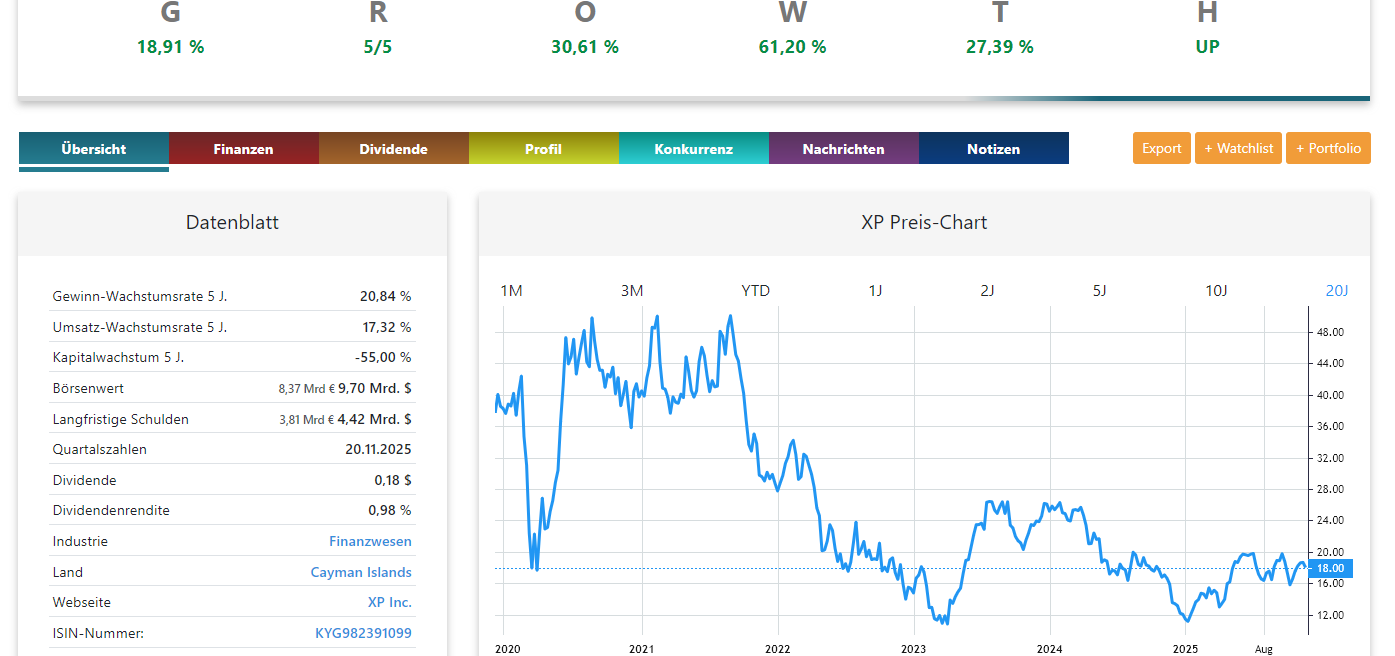Screen dimensions: 1395x656
Task: Open the Nachrichten tab
Action: point(843,148)
